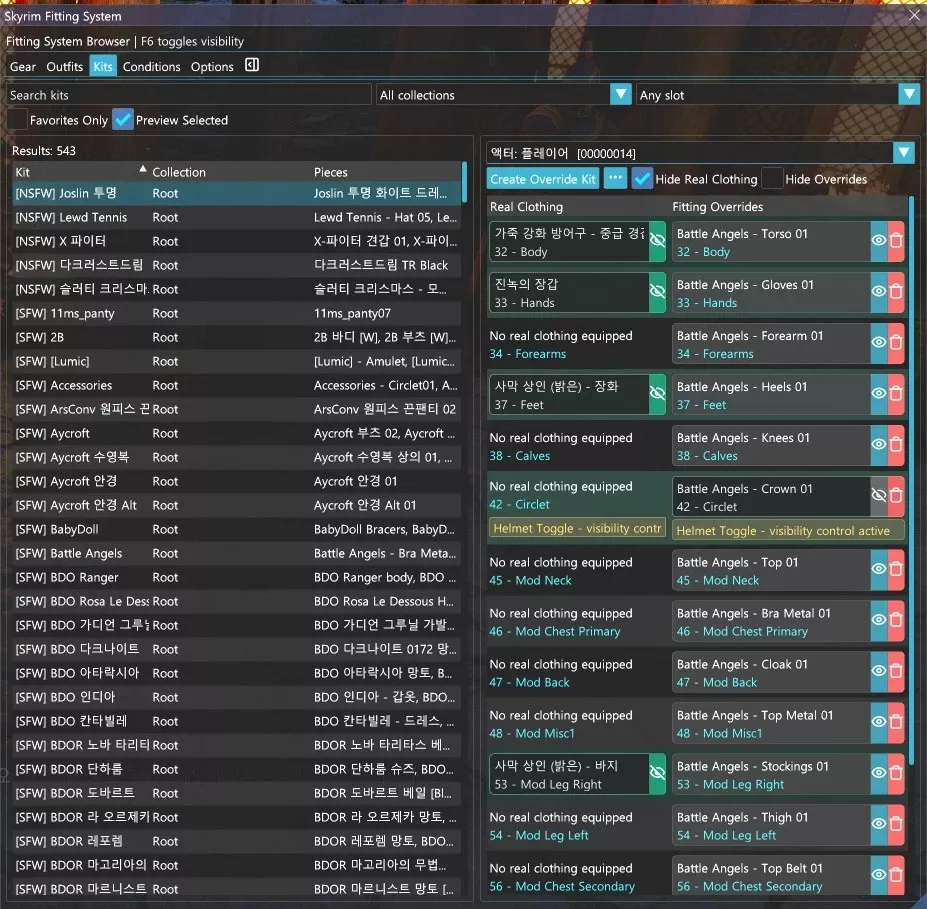The height and width of the screenshot is (909, 927).
Task: Select the [SFW] BabyDoll kit row
Action: pos(236,529)
